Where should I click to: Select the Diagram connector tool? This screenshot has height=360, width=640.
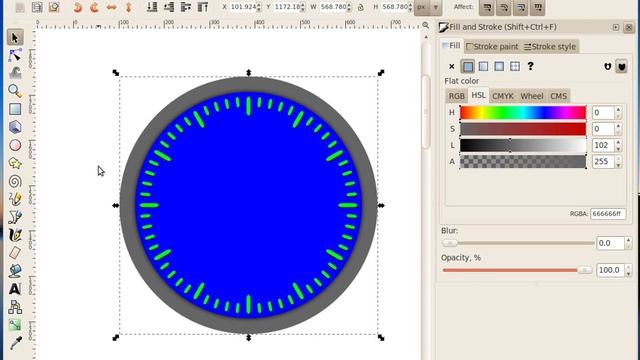click(15, 307)
